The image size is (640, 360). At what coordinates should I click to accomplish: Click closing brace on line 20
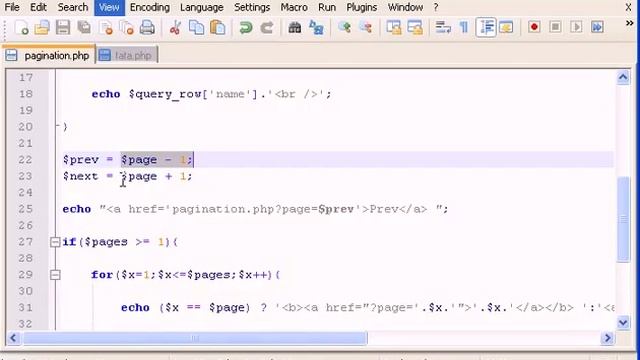[65, 127]
